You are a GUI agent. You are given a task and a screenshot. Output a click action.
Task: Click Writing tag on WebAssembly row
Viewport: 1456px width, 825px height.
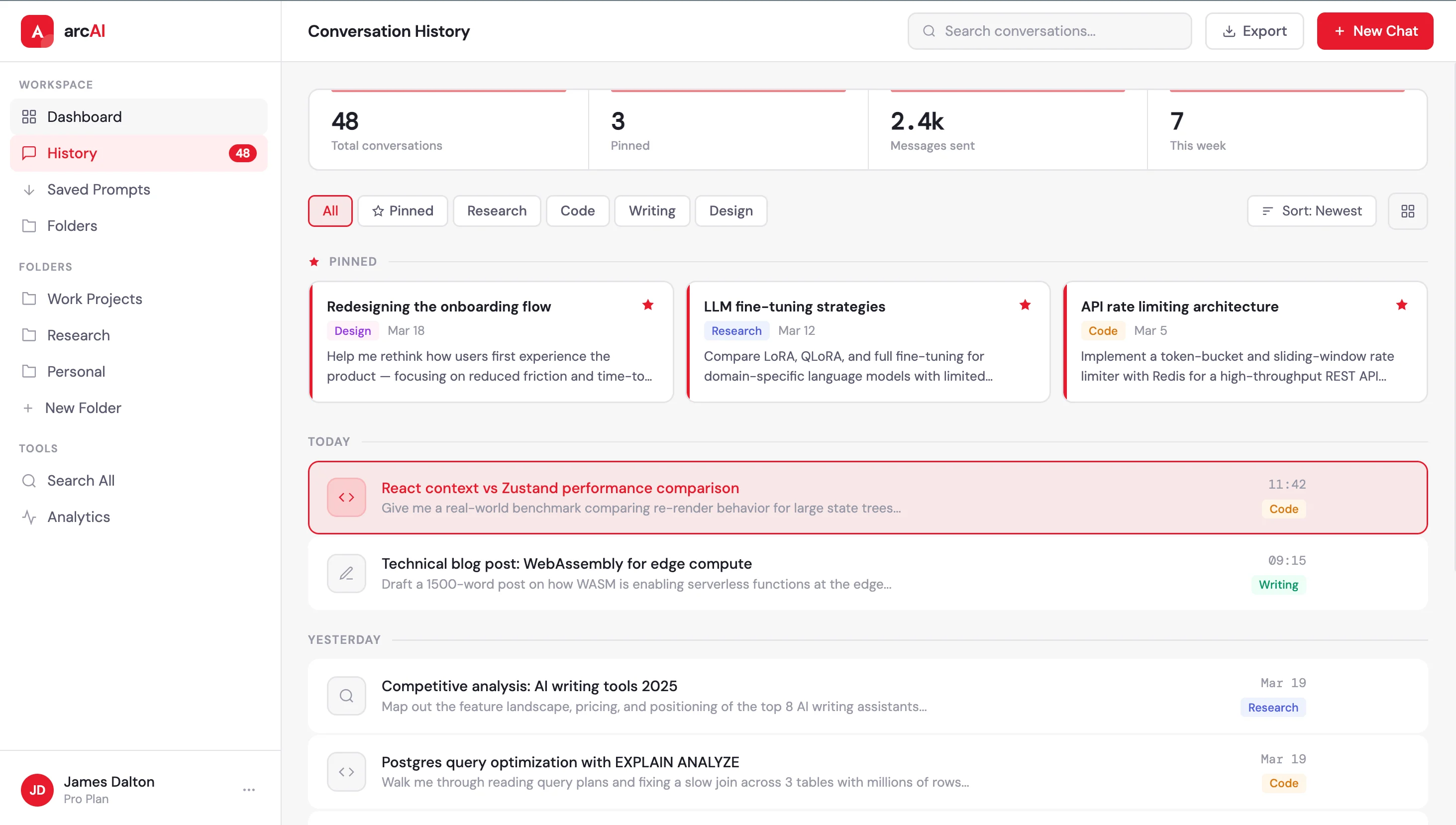1278,585
